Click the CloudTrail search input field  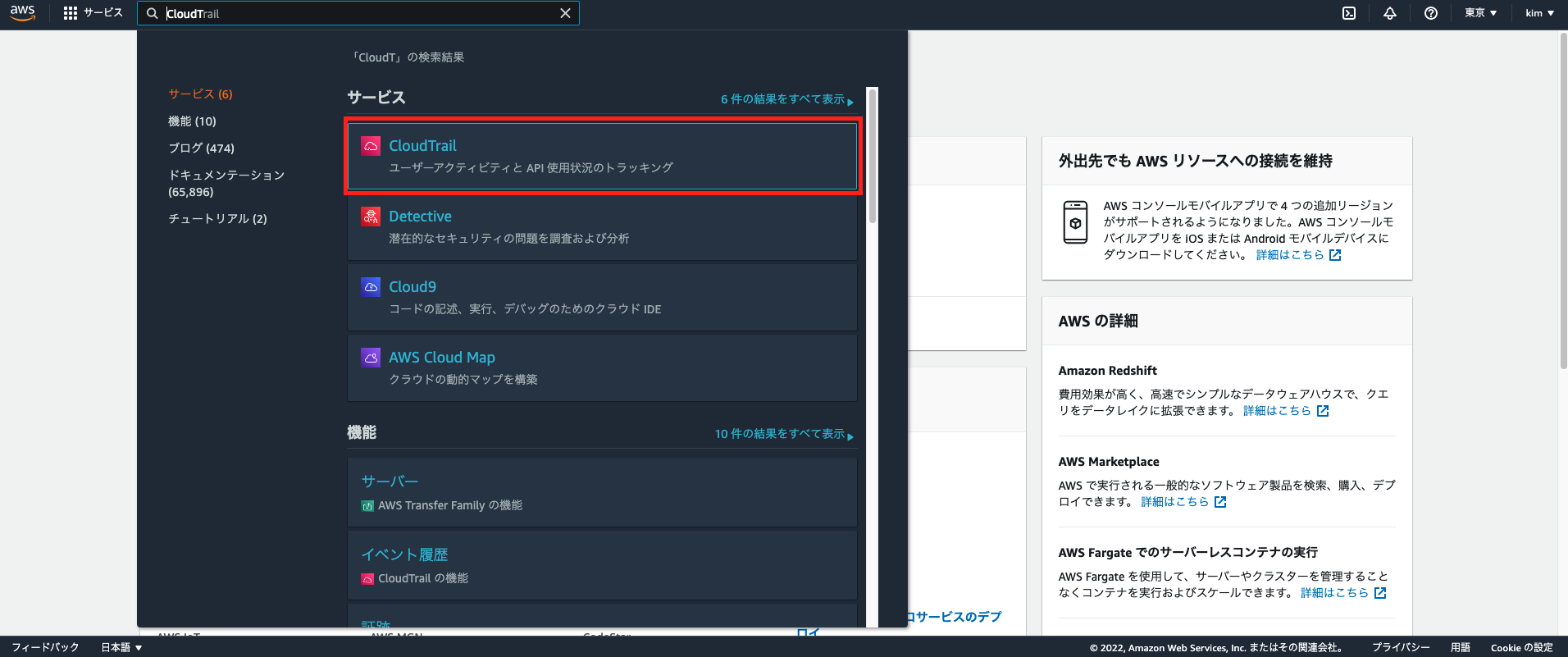tap(358, 13)
